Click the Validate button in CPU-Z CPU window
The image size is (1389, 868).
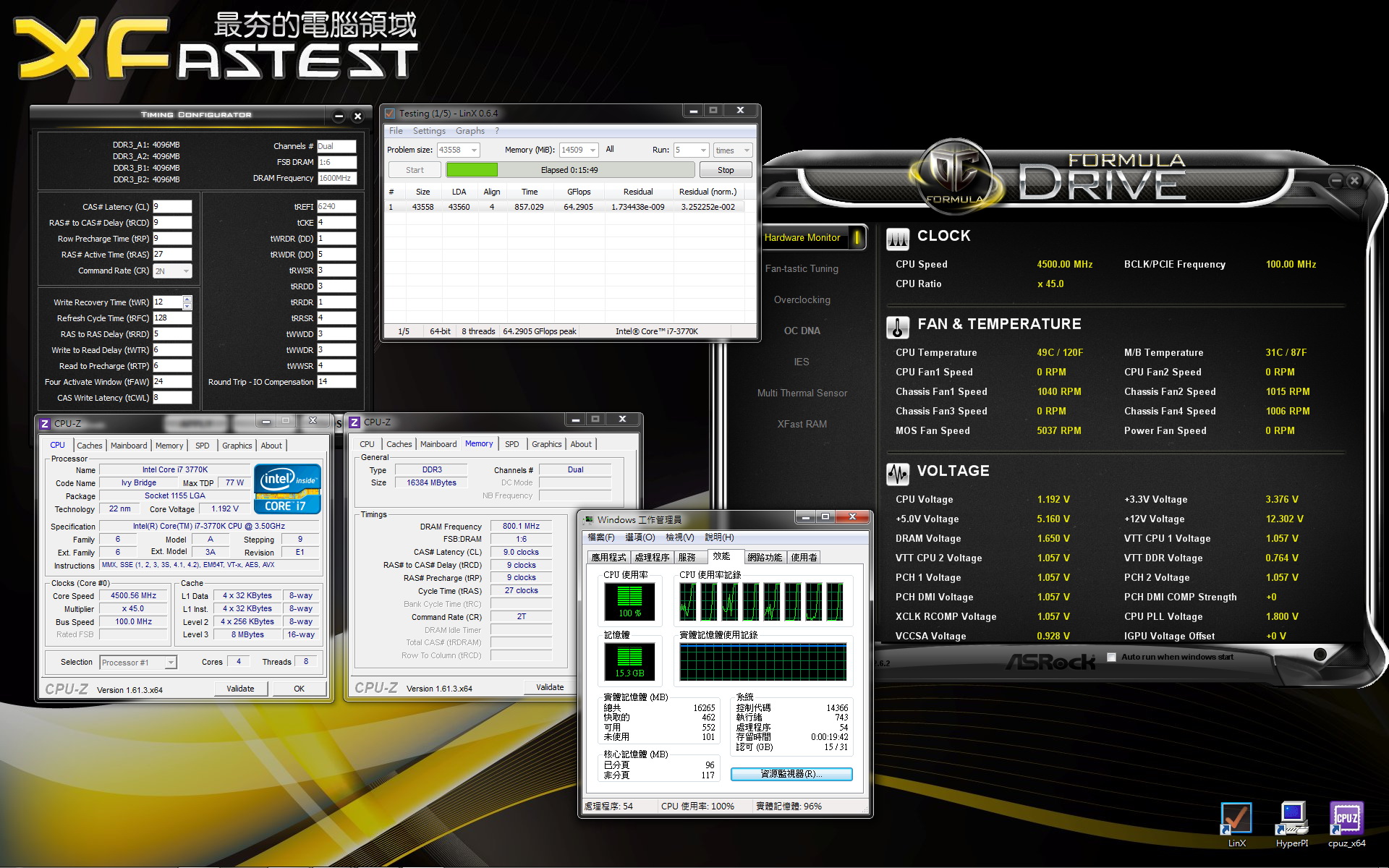pyautogui.click(x=240, y=689)
